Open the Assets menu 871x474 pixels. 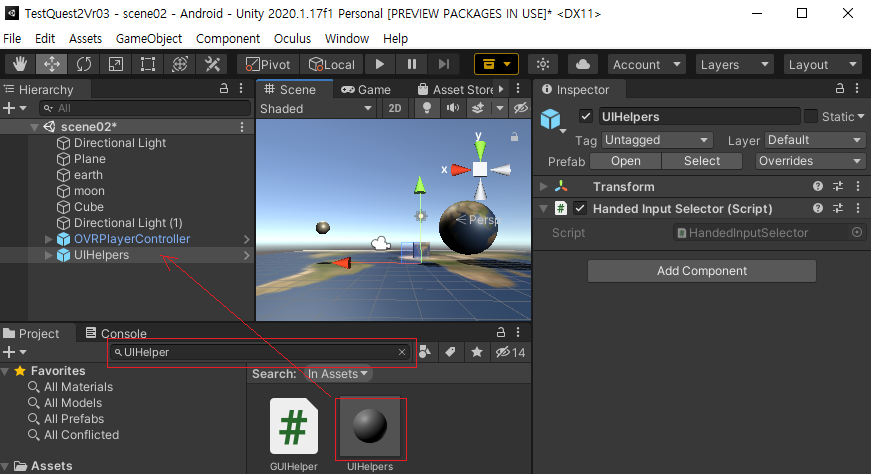86,38
